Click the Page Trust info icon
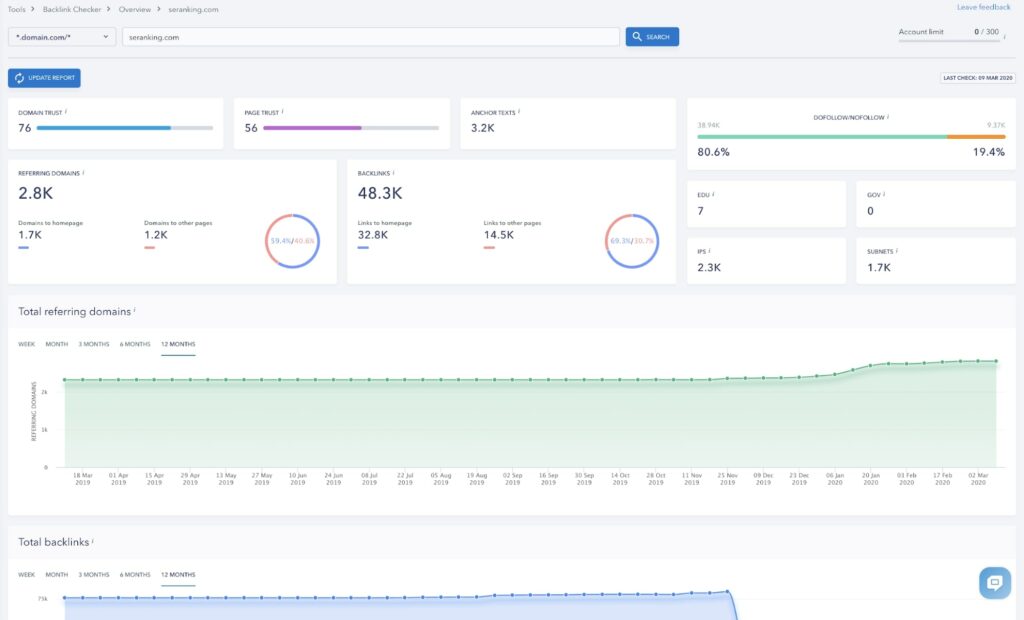This screenshot has height=620, width=1024. click(x=283, y=112)
